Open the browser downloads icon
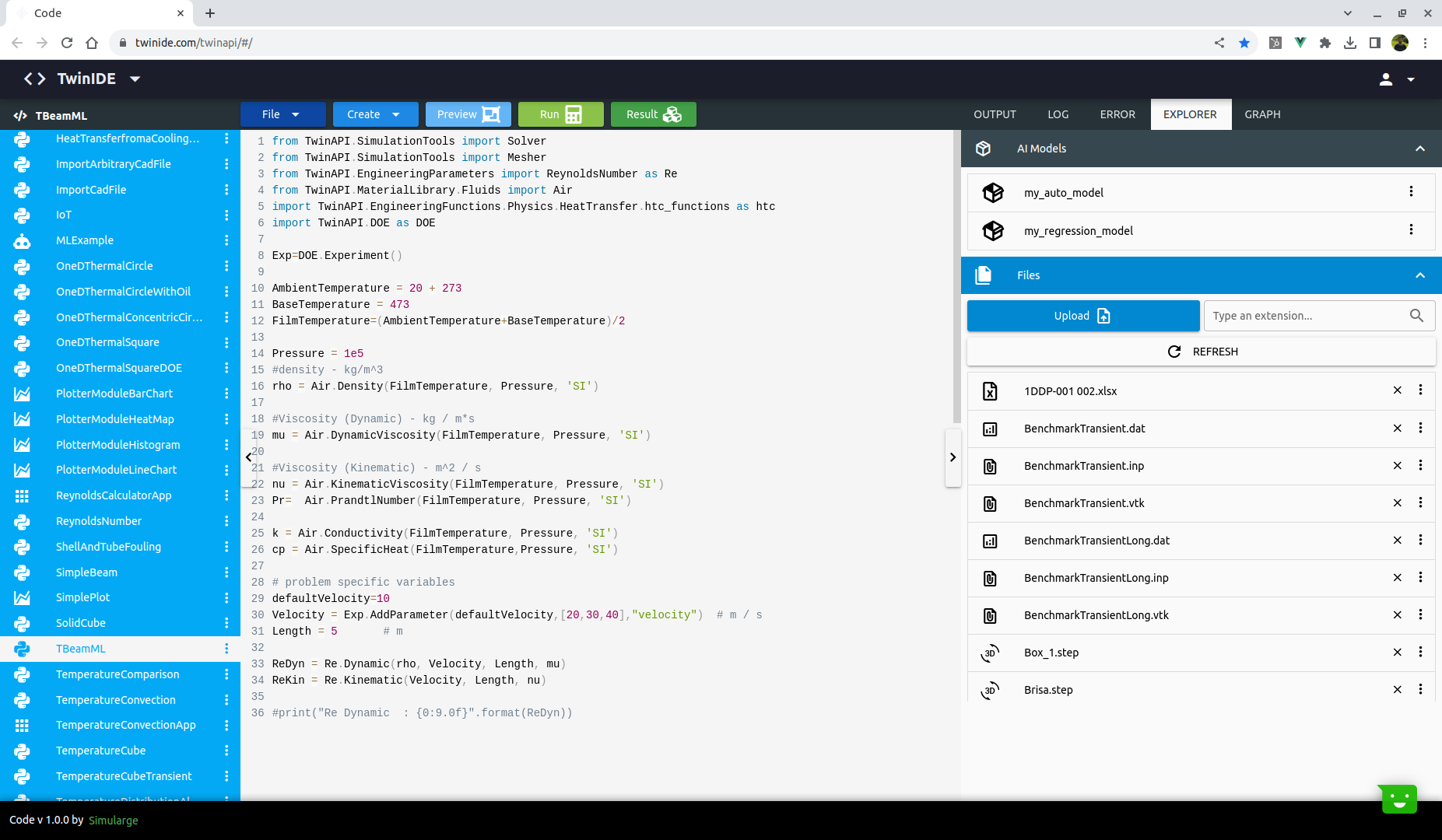Viewport: 1442px width, 840px height. point(1349,43)
